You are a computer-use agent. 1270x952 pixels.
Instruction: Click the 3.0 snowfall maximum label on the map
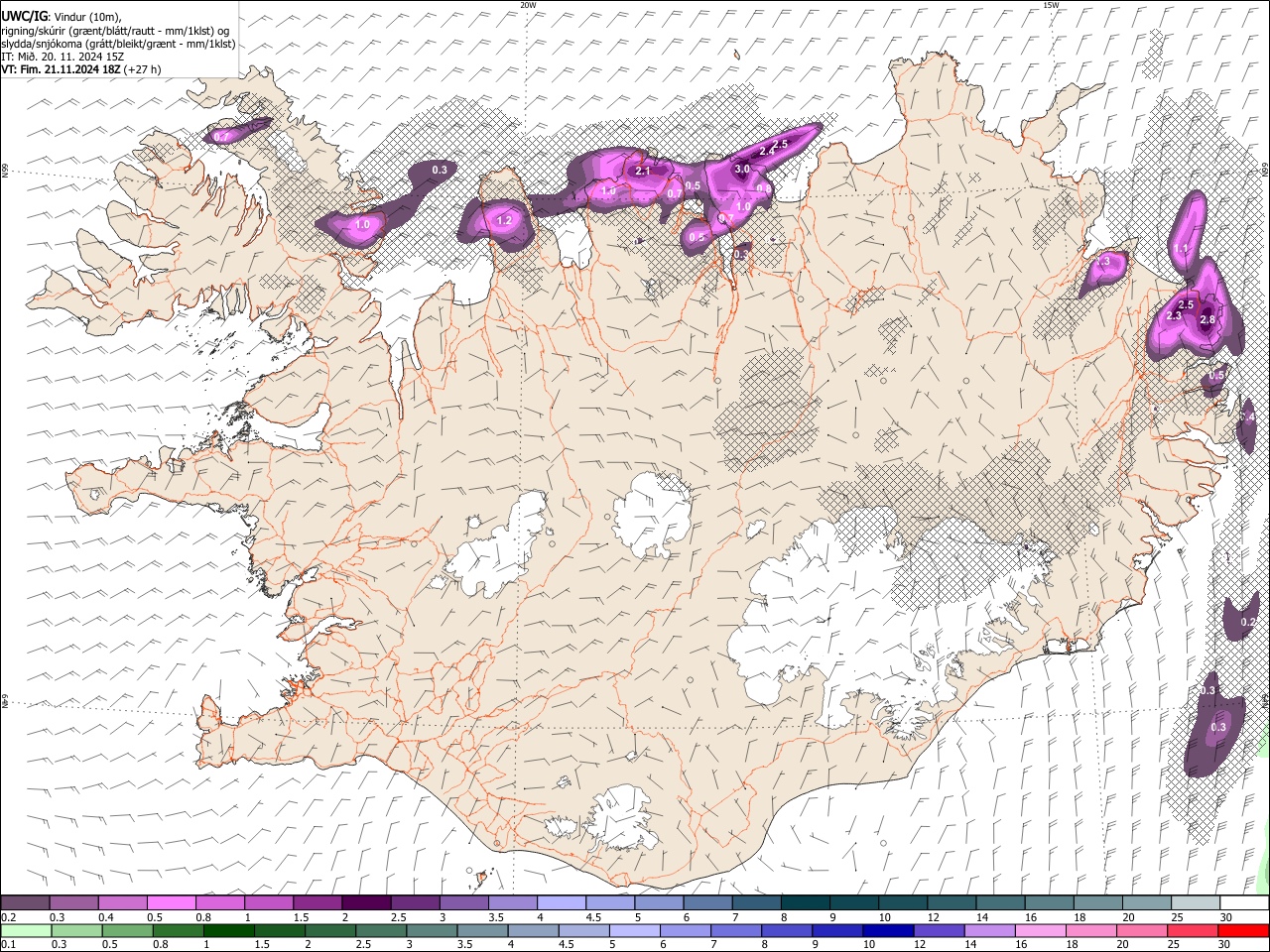(x=742, y=170)
